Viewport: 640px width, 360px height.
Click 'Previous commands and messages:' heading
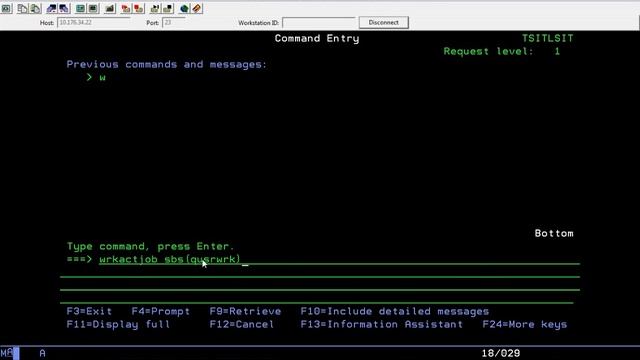click(167, 64)
